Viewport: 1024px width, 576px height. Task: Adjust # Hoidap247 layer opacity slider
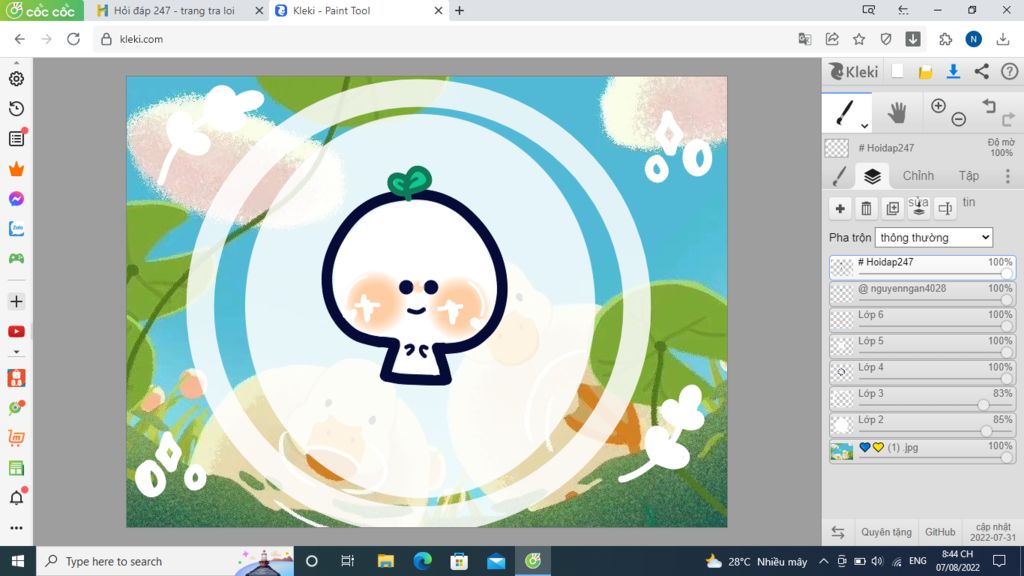[1006, 274]
